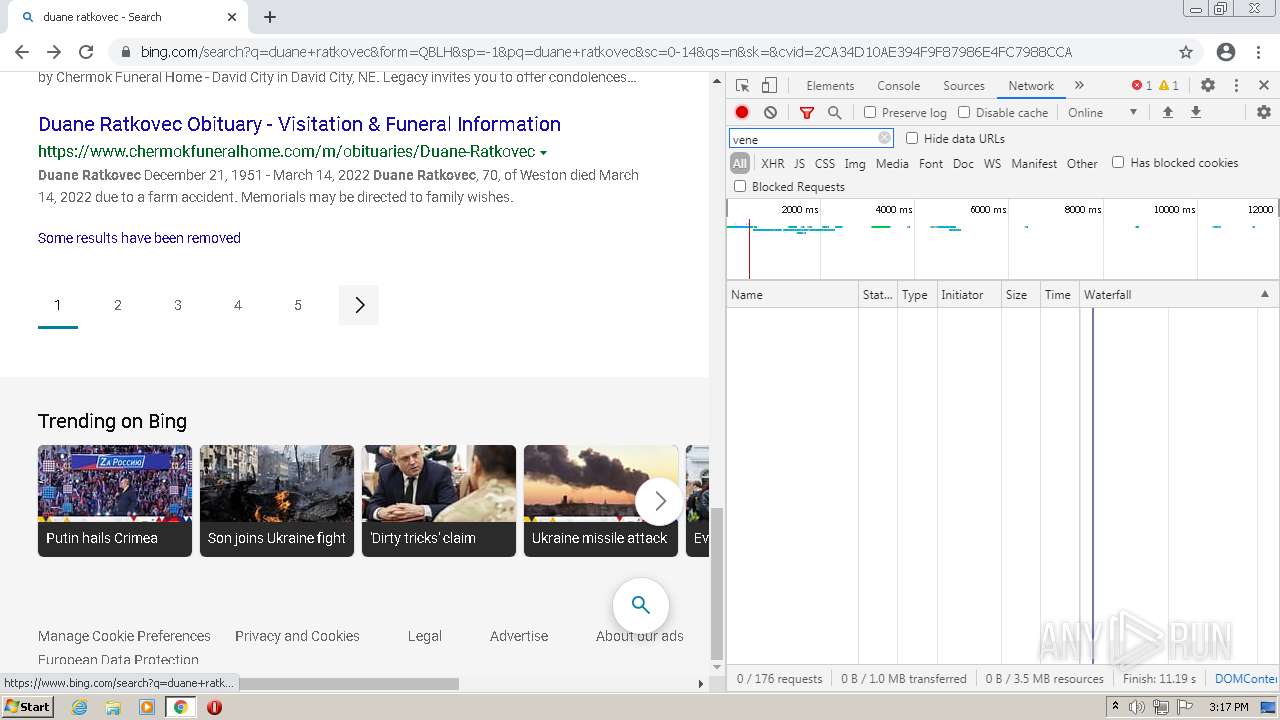Screen dimensions: 1280x720
Task: Select the Network tab
Action: [x=1031, y=86]
